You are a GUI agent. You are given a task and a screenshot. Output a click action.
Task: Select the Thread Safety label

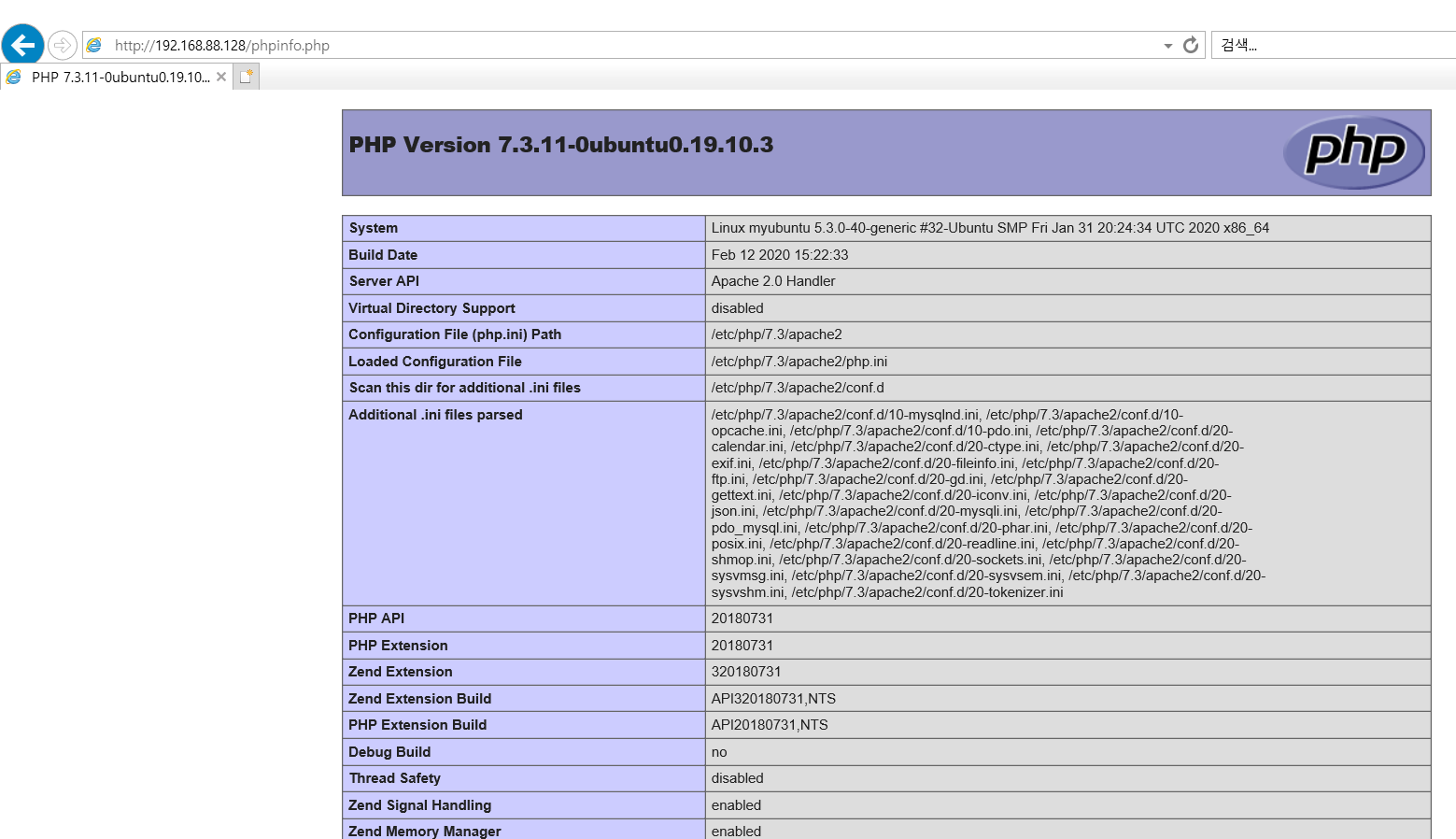(x=395, y=778)
